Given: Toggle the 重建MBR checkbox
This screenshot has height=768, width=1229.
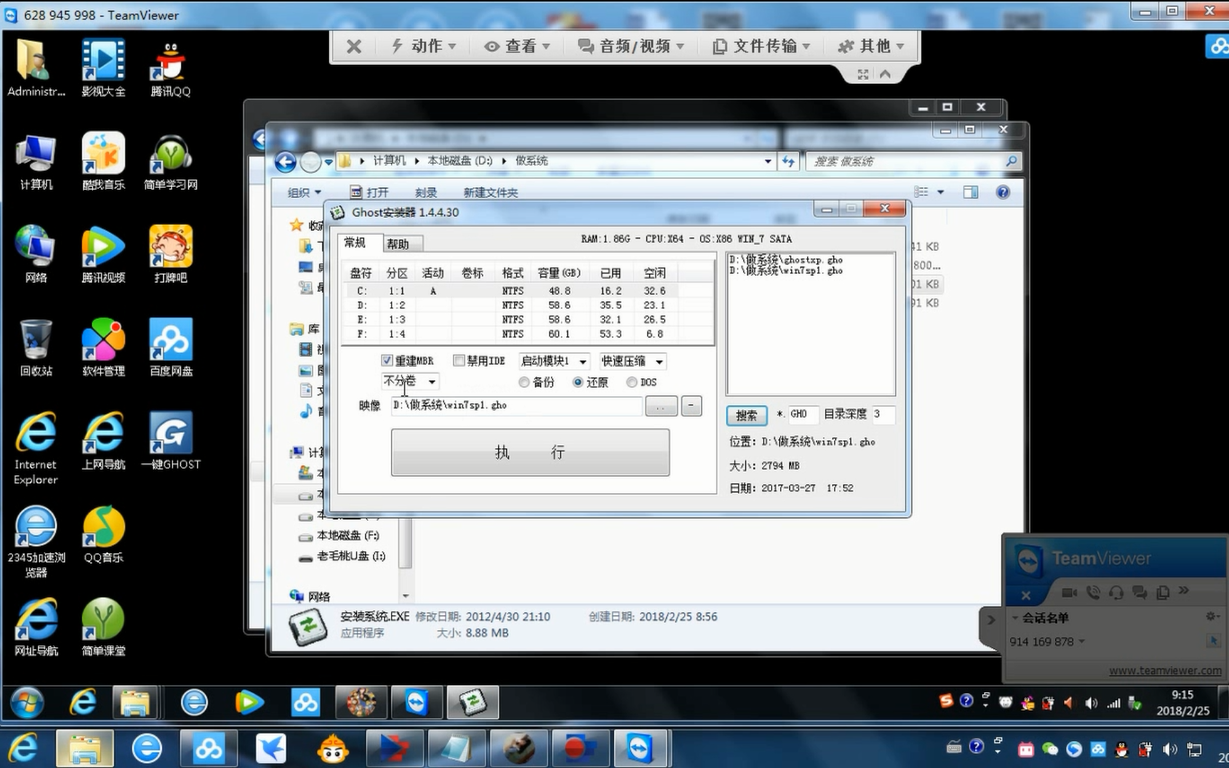Looking at the screenshot, I should tap(387, 361).
